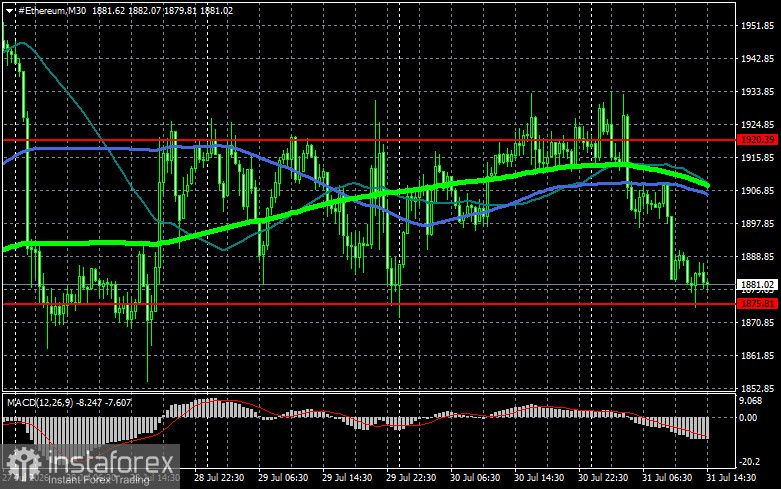The height and width of the screenshot is (489, 781).
Task: Select the lower red line at 1875.81
Action: pos(369,303)
